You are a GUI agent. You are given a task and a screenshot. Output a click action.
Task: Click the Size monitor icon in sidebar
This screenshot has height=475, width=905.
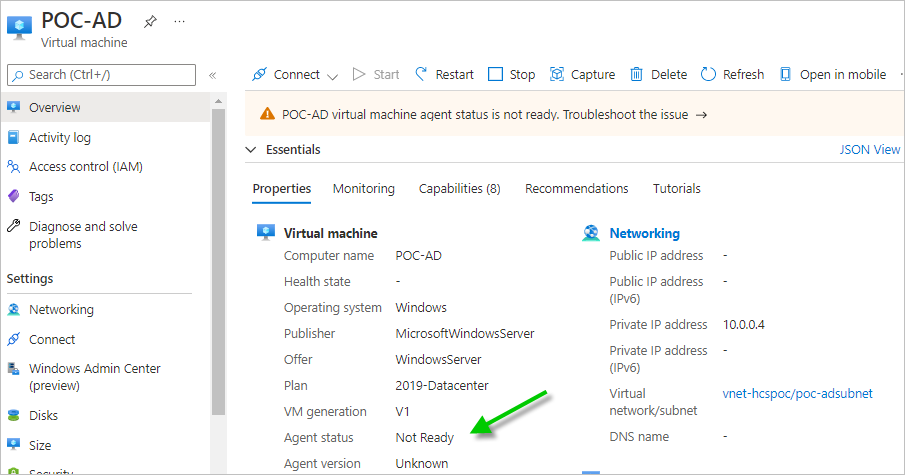pos(13,444)
